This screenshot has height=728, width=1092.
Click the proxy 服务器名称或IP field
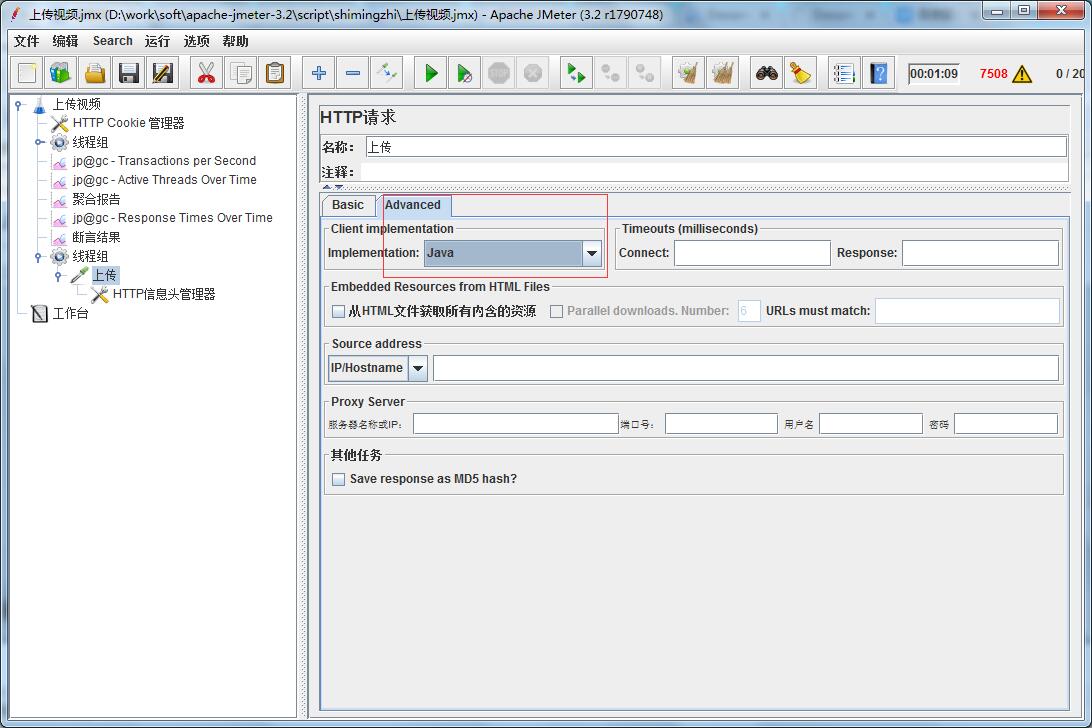pyautogui.click(x=515, y=424)
